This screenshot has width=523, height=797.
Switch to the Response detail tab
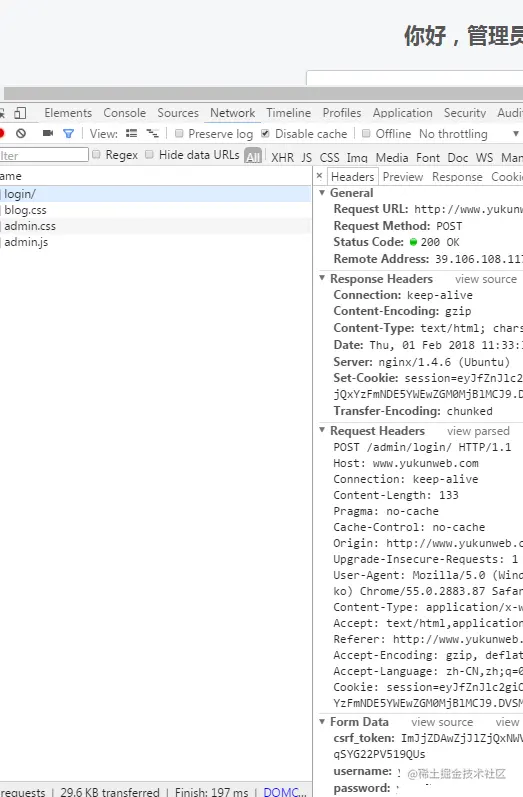pyautogui.click(x=457, y=176)
